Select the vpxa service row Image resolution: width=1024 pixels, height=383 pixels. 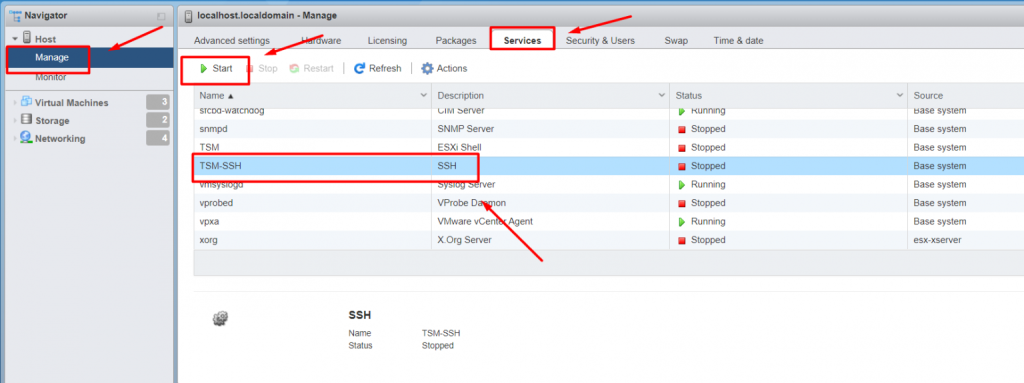coord(609,222)
